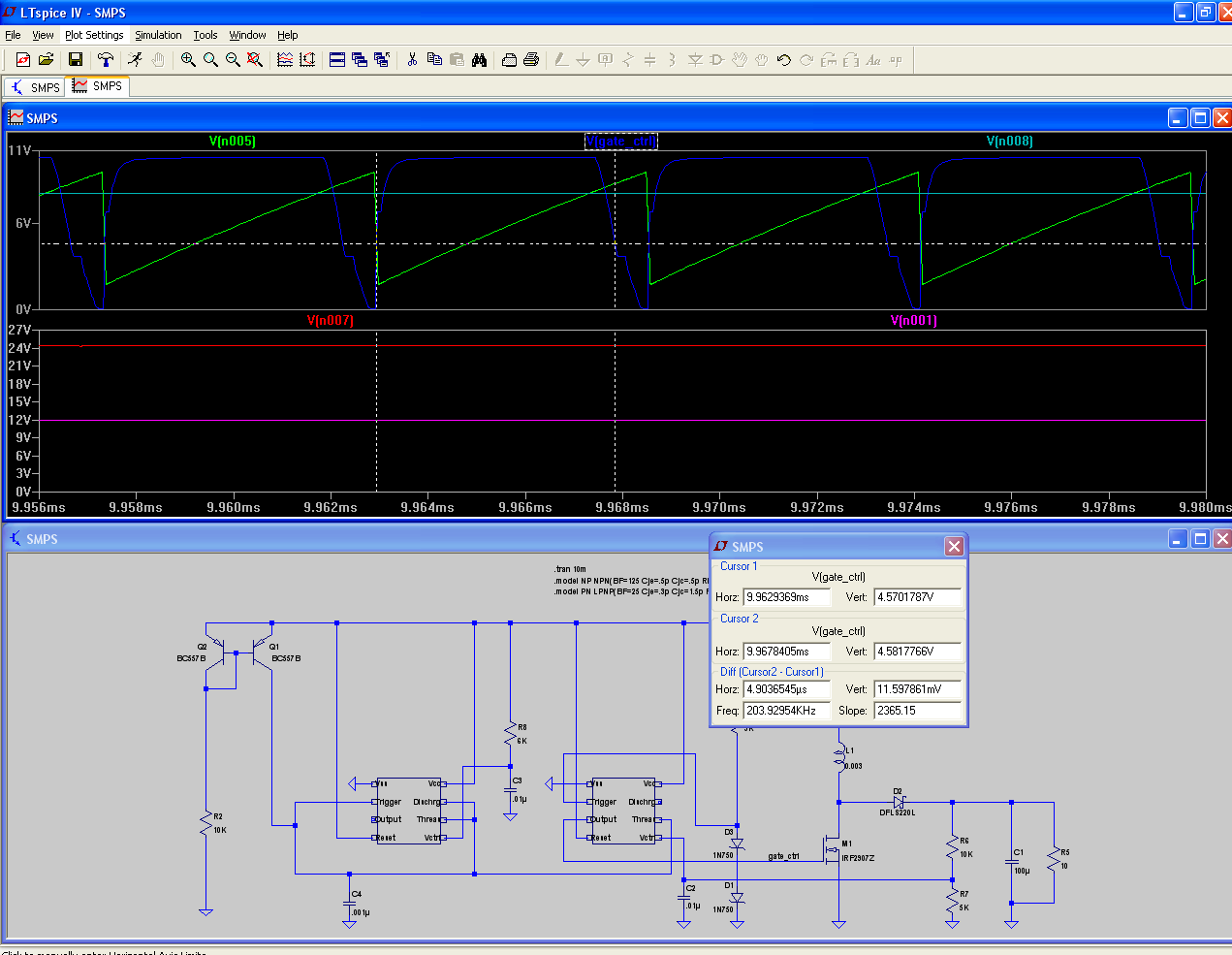The height and width of the screenshot is (955, 1232).
Task: Click Cursor 1 Vert field 4.5701787V
Action: click(x=917, y=597)
